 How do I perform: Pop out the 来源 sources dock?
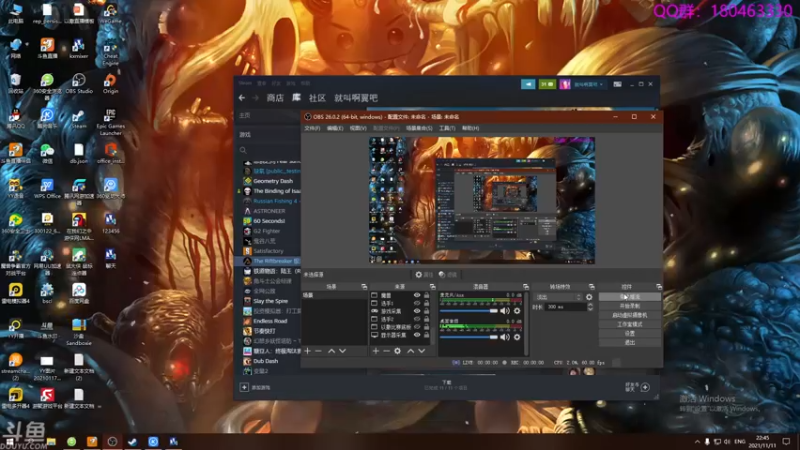432,287
